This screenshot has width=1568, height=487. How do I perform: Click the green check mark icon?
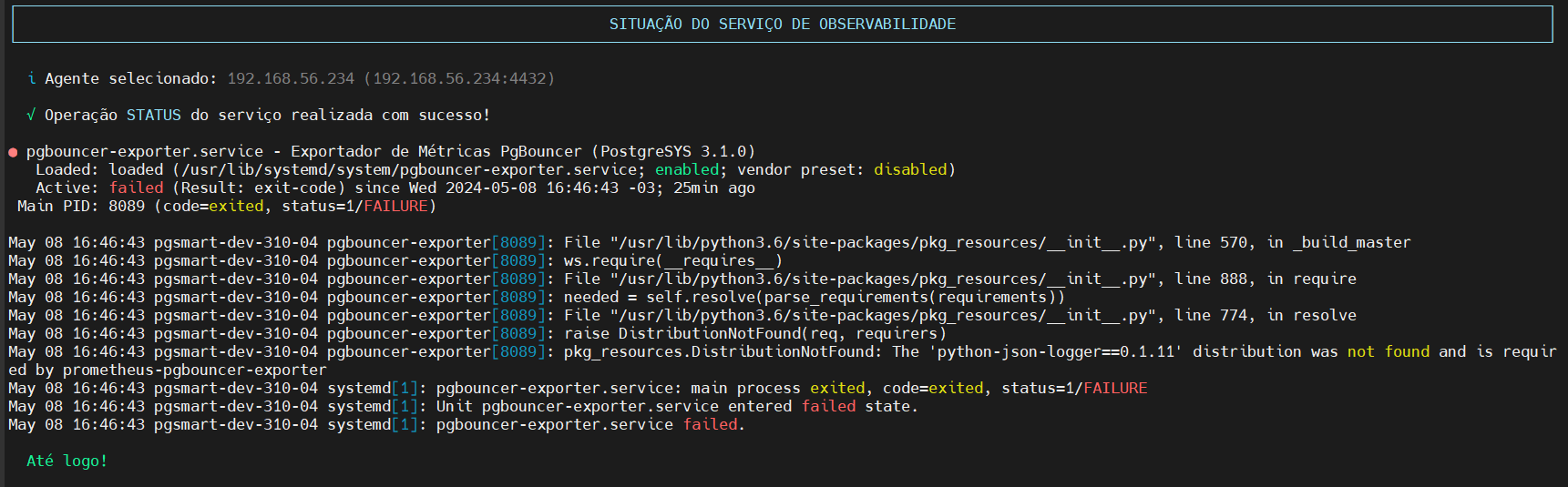[32, 115]
